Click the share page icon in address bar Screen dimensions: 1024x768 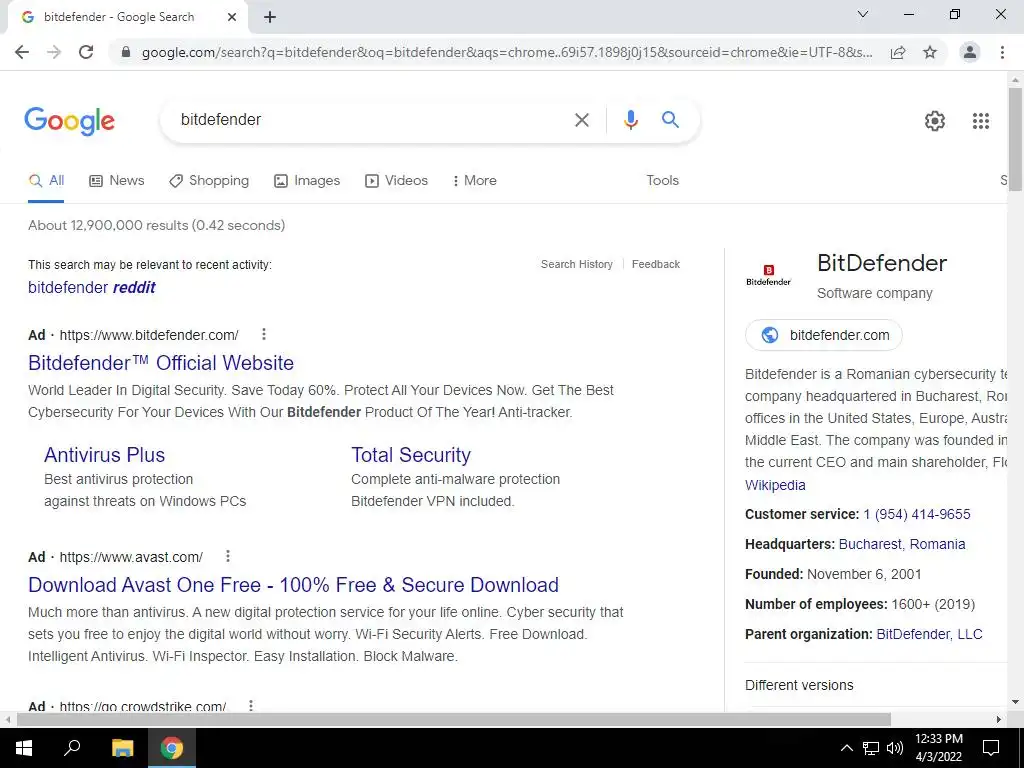click(x=898, y=52)
